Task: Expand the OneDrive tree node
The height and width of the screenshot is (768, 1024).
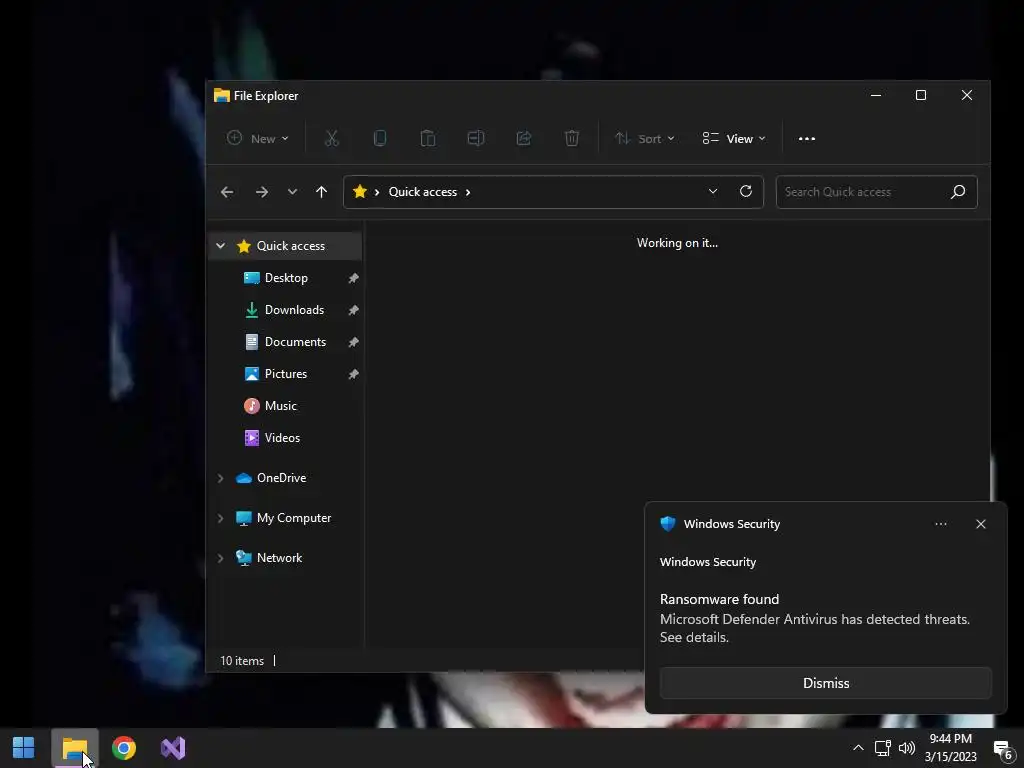Action: 221,479
